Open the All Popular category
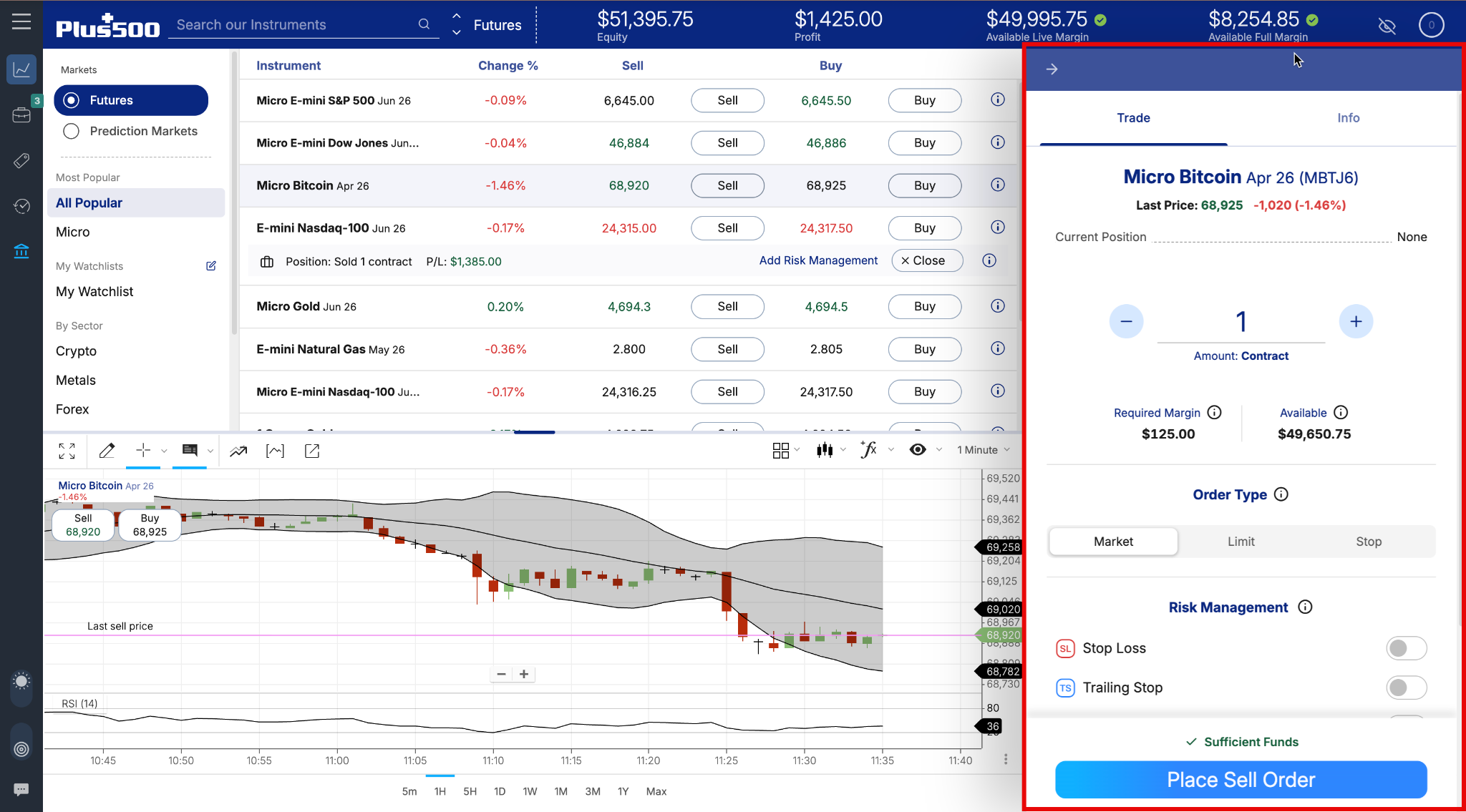 [x=136, y=202]
